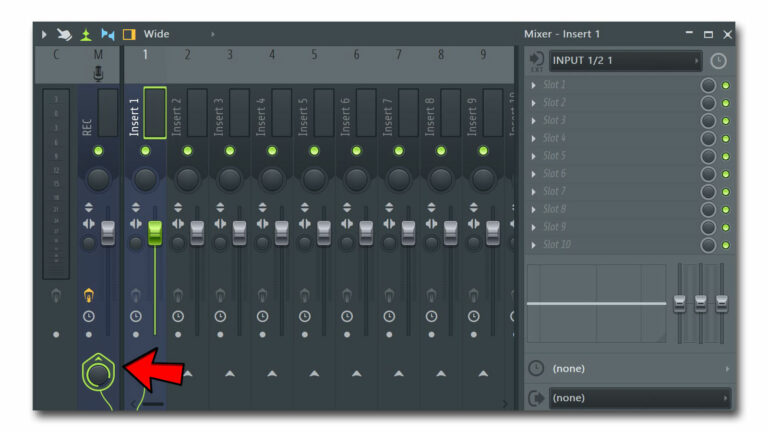The height and width of the screenshot is (432, 768).
Task: Toggle Insert 3 swap left-right channels arrows
Action: [220, 224]
